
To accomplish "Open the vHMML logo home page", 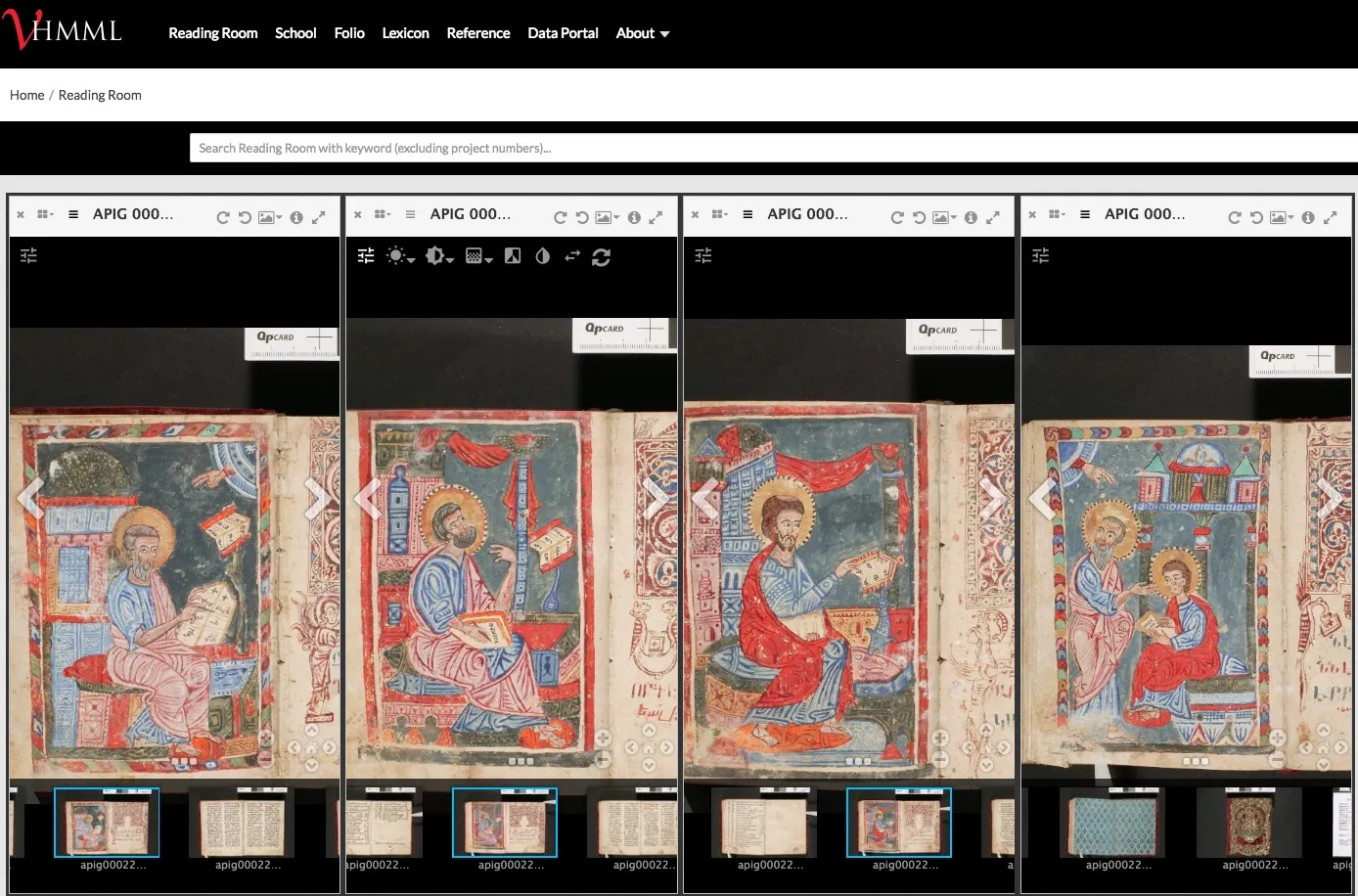I will pyautogui.click(x=63, y=29).
